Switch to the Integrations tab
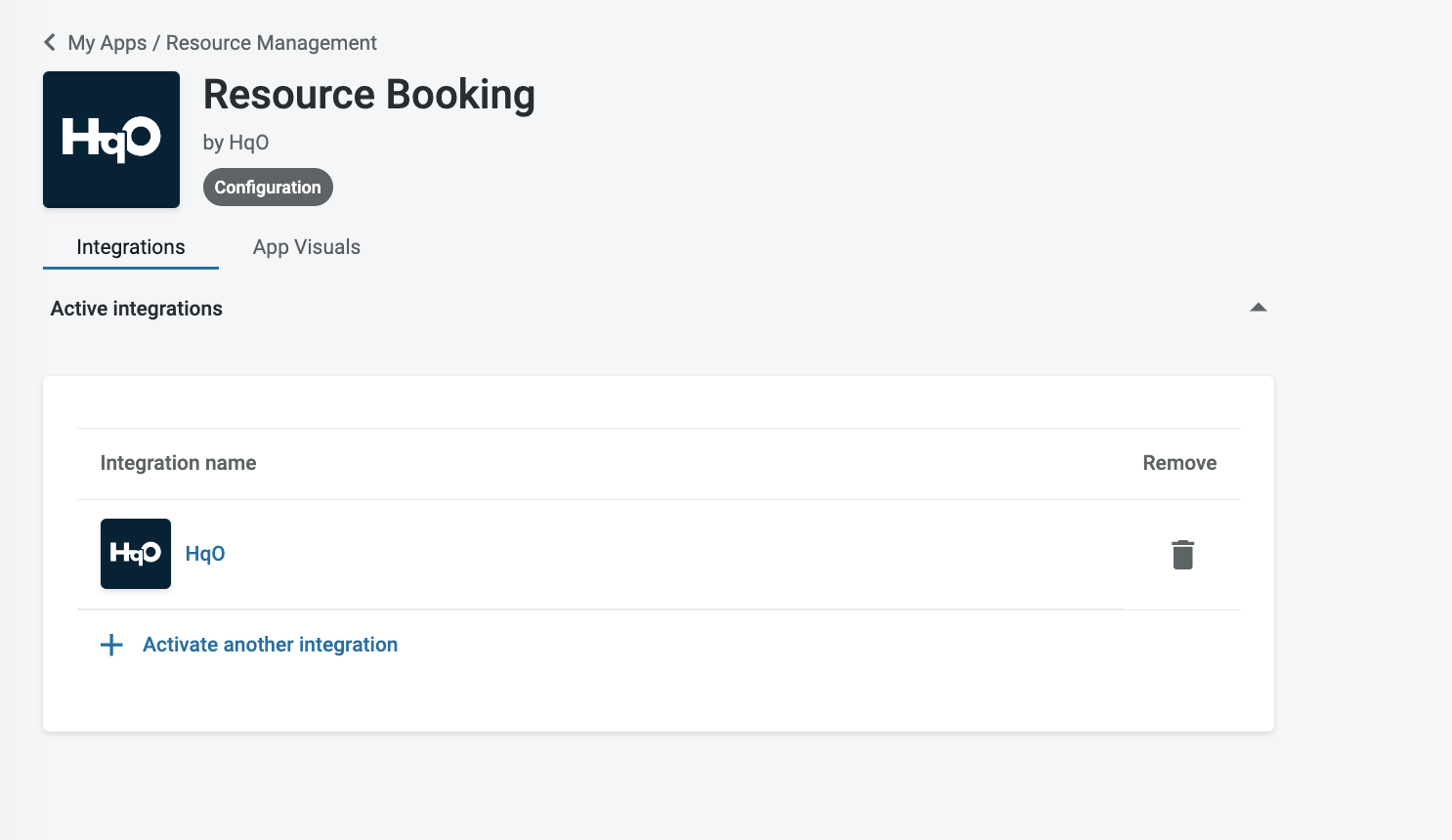The height and width of the screenshot is (840, 1452). [x=131, y=247]
